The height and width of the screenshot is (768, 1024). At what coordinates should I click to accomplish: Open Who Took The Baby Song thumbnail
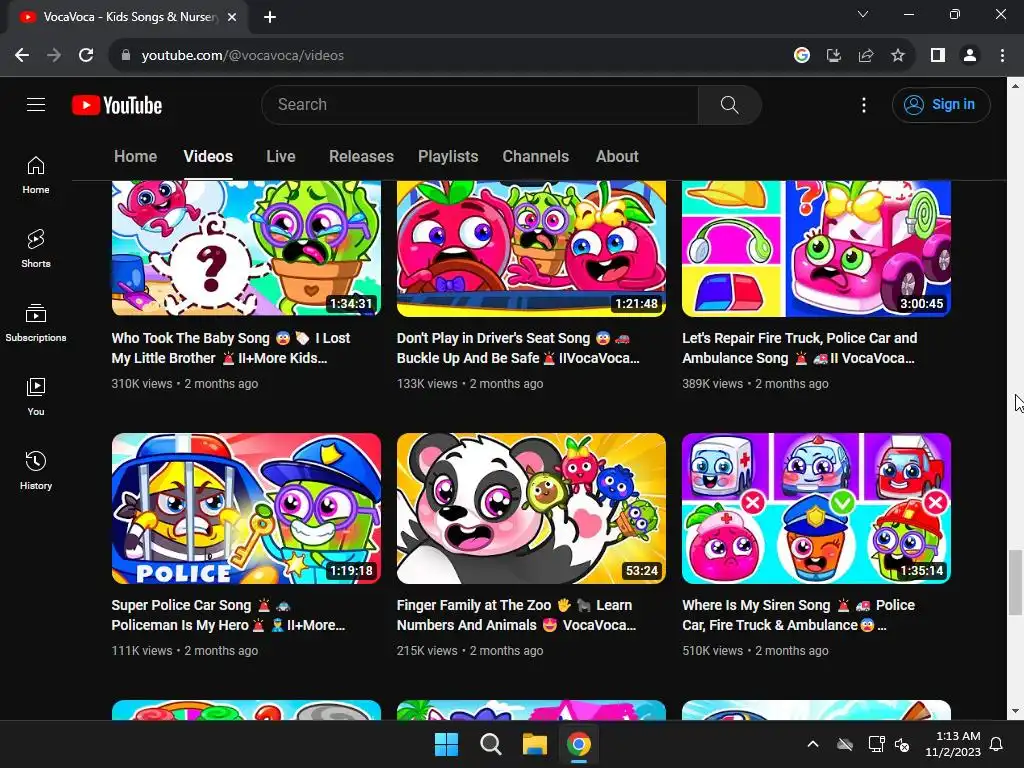pyautogui.click(x=246, y=249)
